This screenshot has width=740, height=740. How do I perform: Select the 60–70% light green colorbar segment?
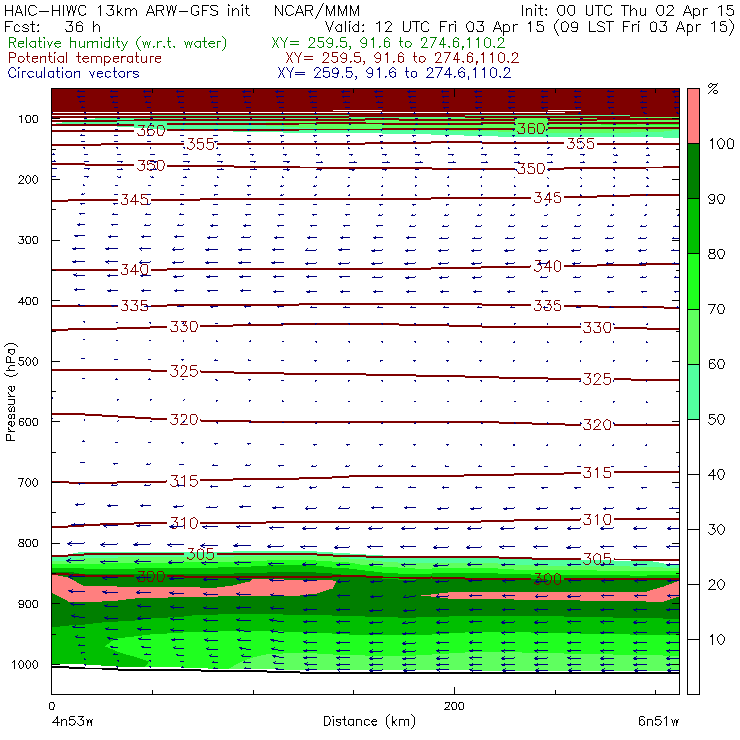click(x=693, y=336)
